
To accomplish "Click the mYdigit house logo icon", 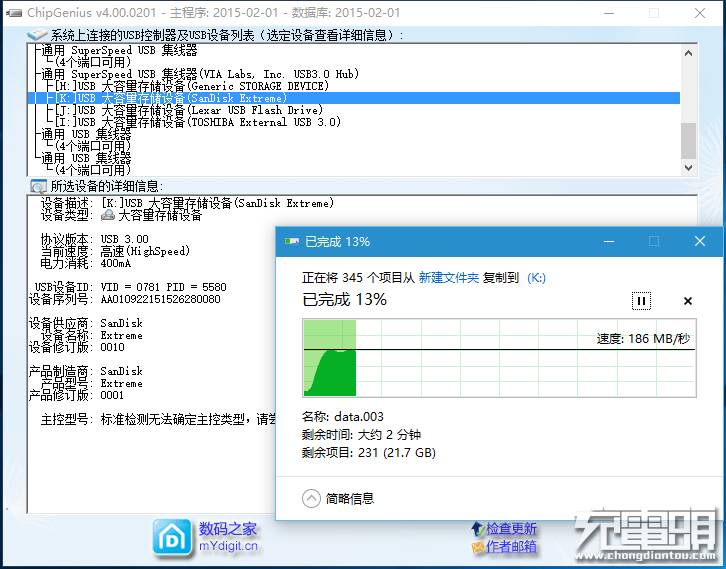I will coord(172,537).
